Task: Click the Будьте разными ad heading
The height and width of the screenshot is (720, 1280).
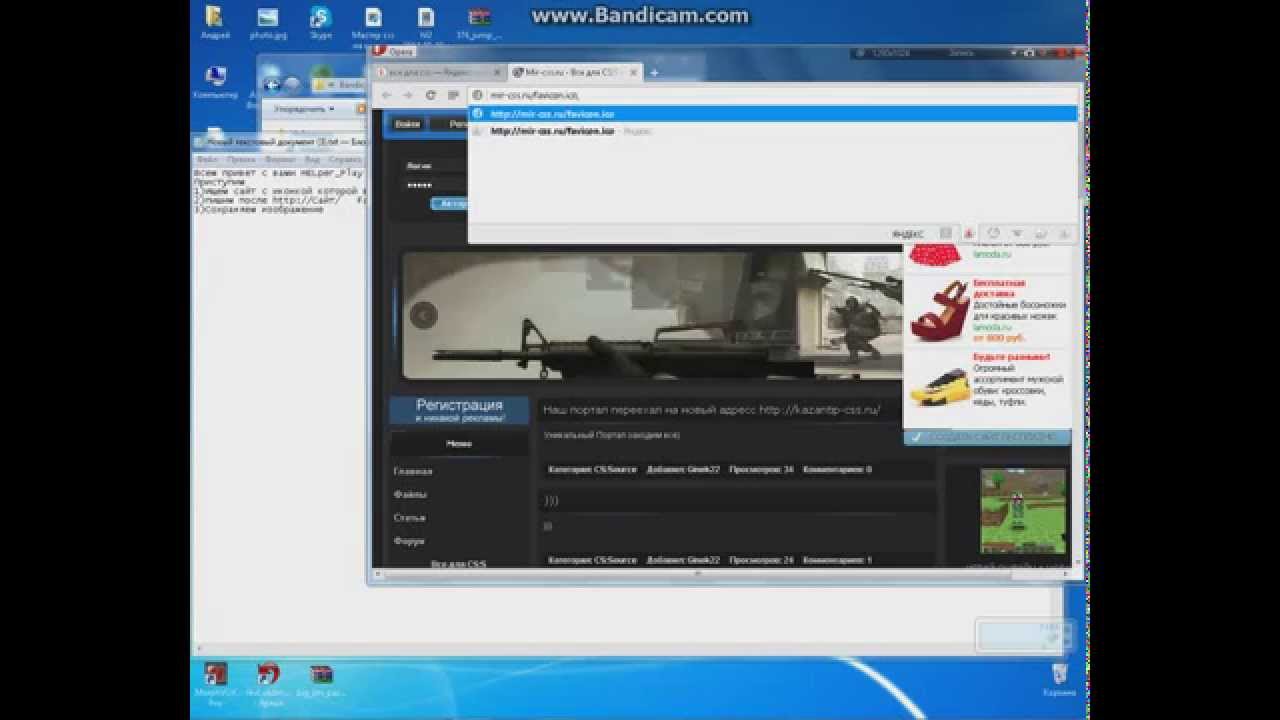Action: 1011,357
